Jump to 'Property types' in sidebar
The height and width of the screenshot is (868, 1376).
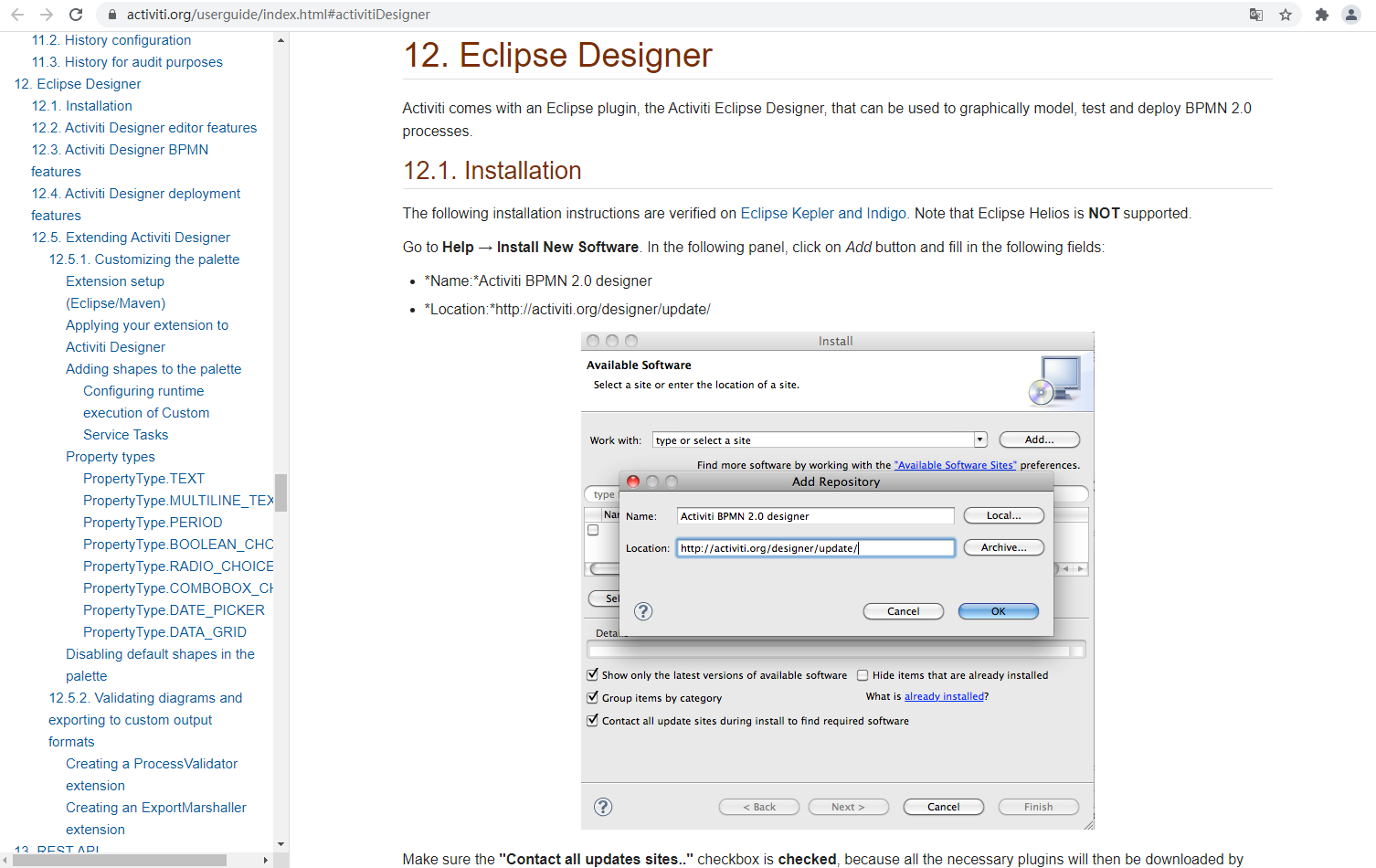[111, 457]
